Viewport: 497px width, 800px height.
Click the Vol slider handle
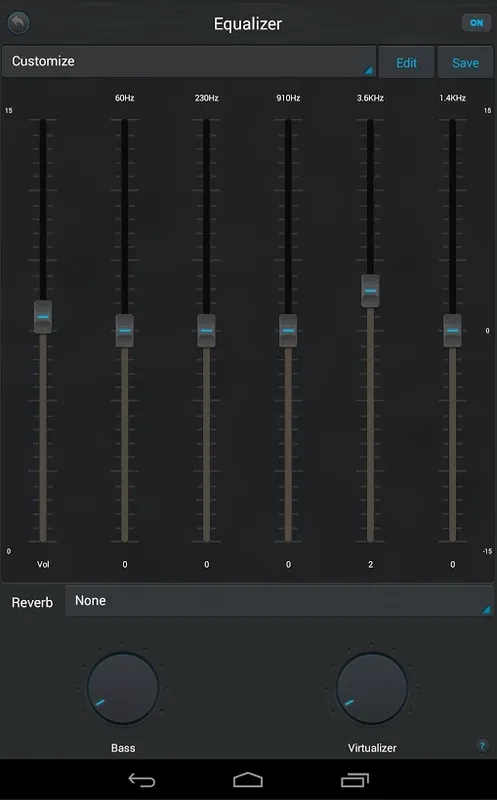coord(43,317)
